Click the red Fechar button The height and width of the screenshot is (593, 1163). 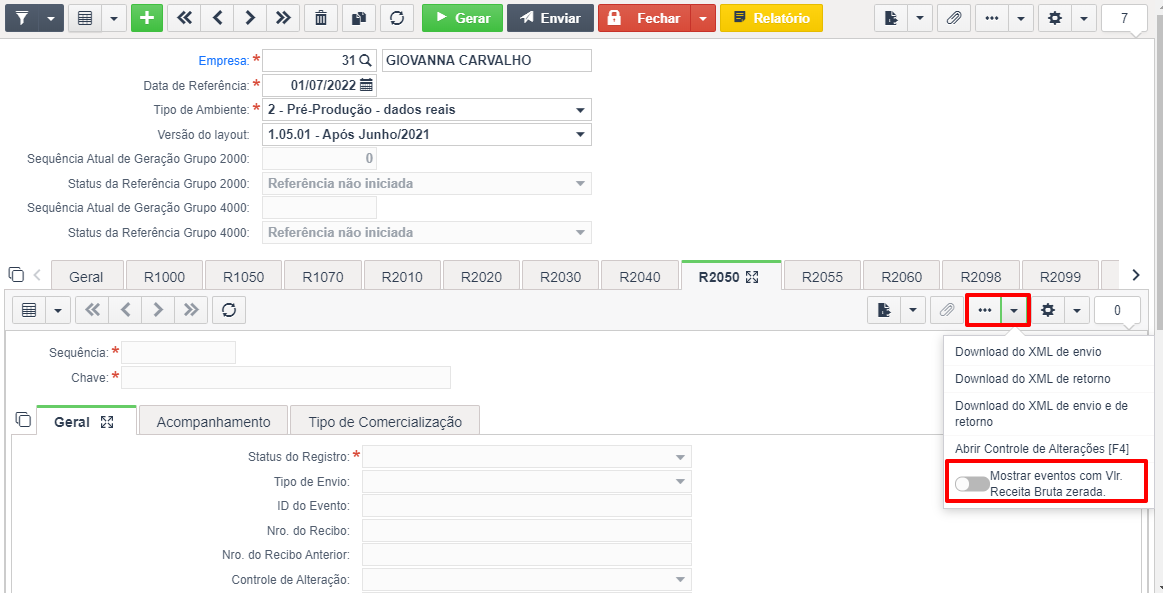(645, 19)
